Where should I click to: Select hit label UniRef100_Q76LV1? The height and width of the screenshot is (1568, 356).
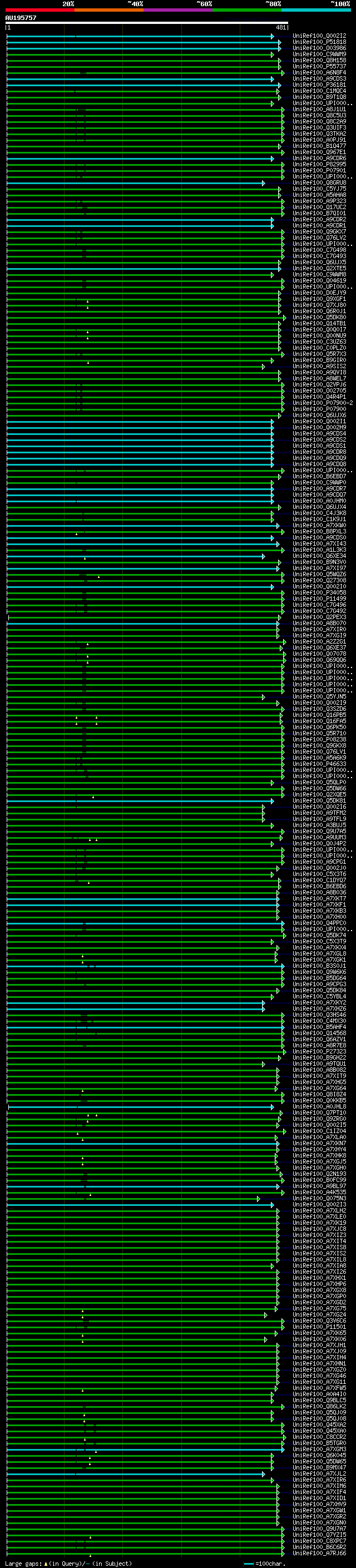click(x=319, y=752)
